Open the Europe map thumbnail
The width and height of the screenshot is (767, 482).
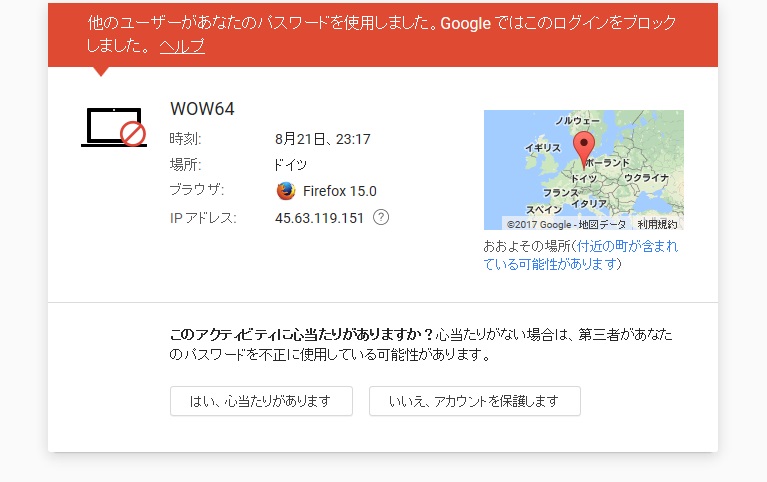584,170
